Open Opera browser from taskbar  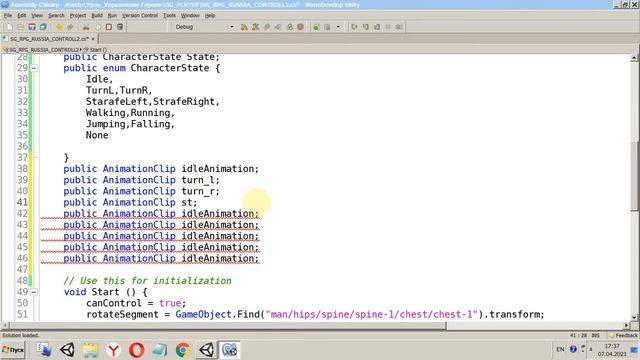(137, 350)
